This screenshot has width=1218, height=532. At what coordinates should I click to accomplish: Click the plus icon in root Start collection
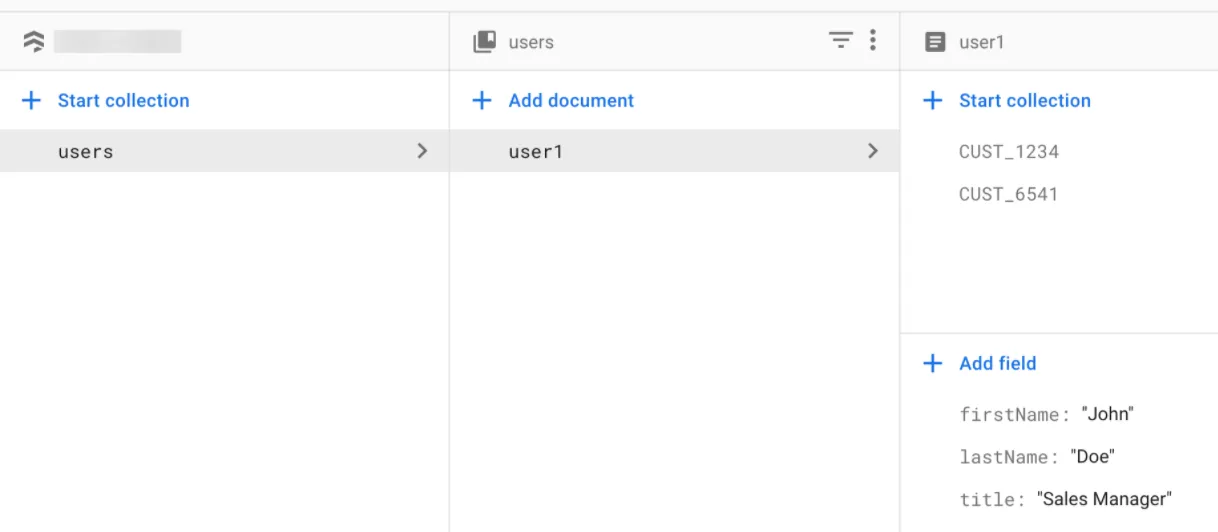coord(32,100)
